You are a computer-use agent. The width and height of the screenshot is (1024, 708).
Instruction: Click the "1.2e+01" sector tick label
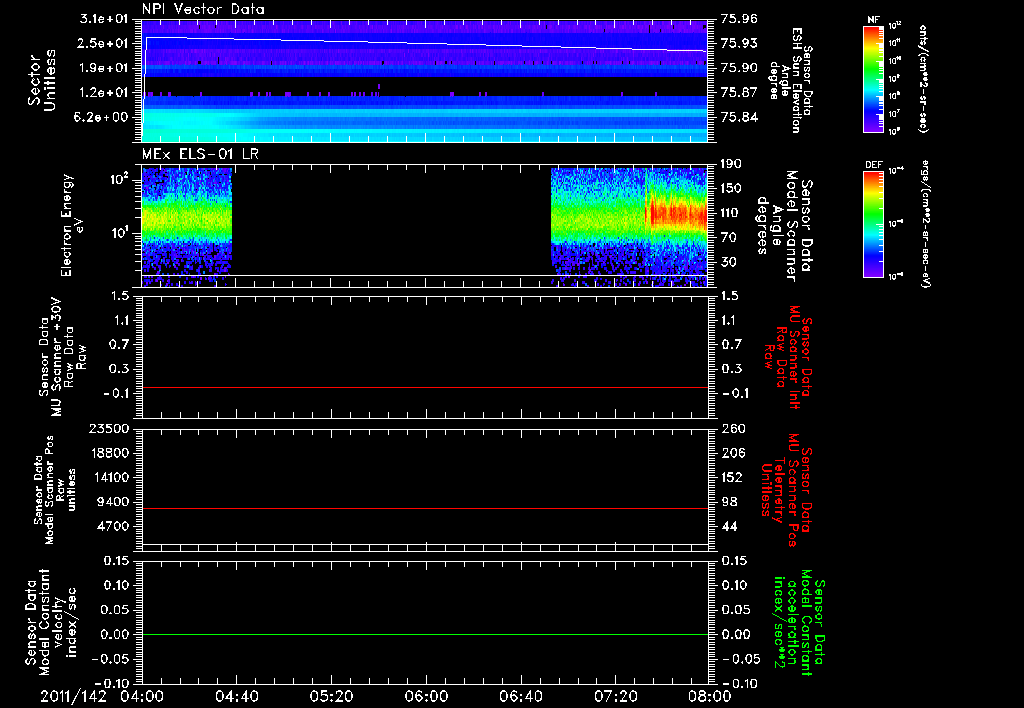click(104, 93)
